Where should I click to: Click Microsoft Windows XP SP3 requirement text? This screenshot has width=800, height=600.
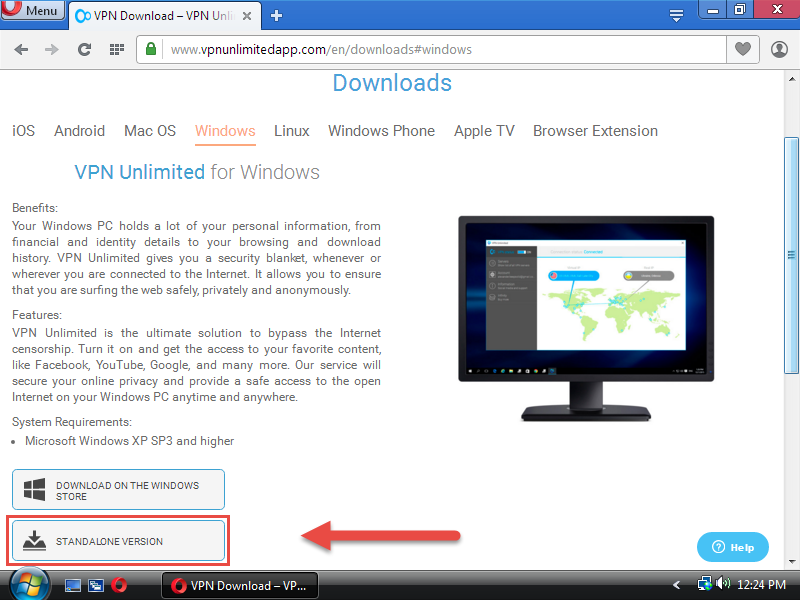pyautogui.click(x=130, y=441)
